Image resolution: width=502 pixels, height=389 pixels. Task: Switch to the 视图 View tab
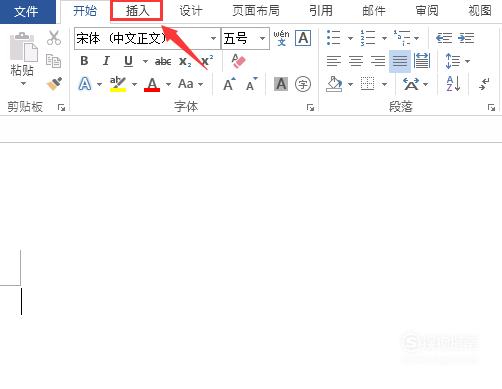pyautogui.click(x=480, y=11)
